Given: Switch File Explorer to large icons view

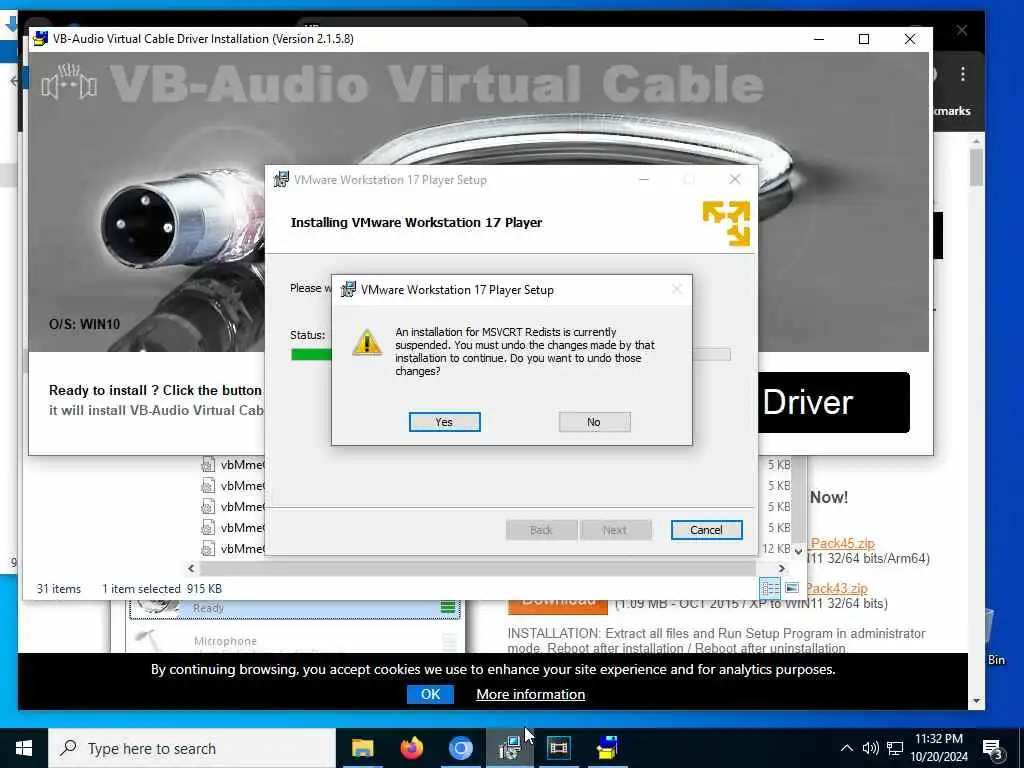Looking at the screenshot, I should (792, 588).
